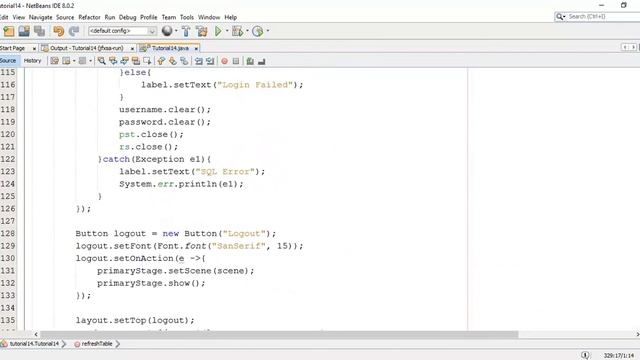Click the status bar notification icon
The width and height of the screenshot is (640, 360).
pyautogui.click(x=585, y=355)
